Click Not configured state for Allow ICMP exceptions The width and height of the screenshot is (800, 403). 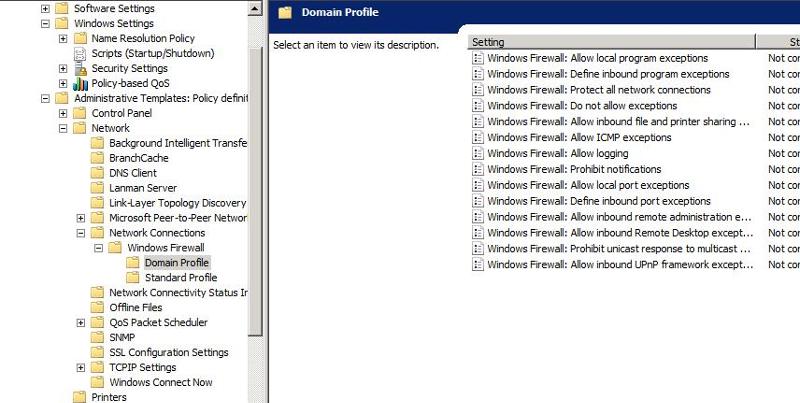point(784,137)
